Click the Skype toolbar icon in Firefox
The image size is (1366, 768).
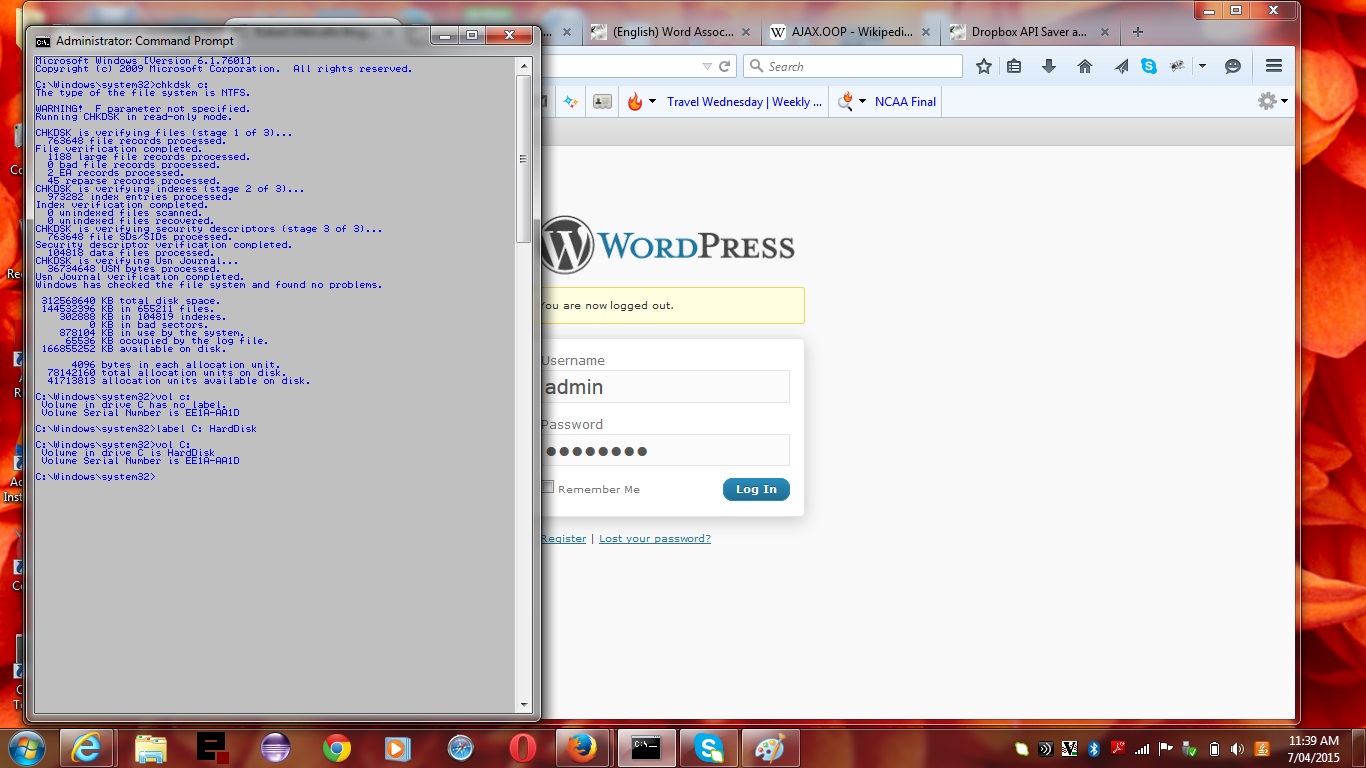click(1149, 66)
